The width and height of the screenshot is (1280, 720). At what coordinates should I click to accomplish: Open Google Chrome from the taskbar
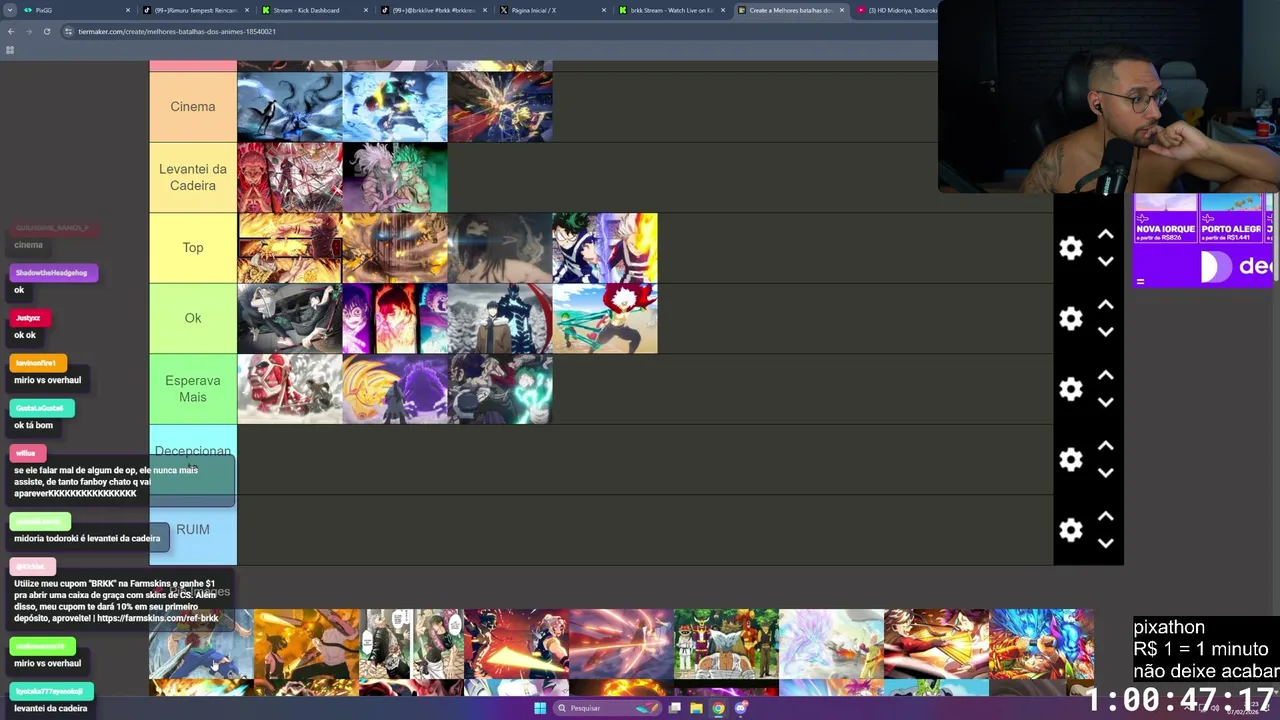(x=718, y=708)
